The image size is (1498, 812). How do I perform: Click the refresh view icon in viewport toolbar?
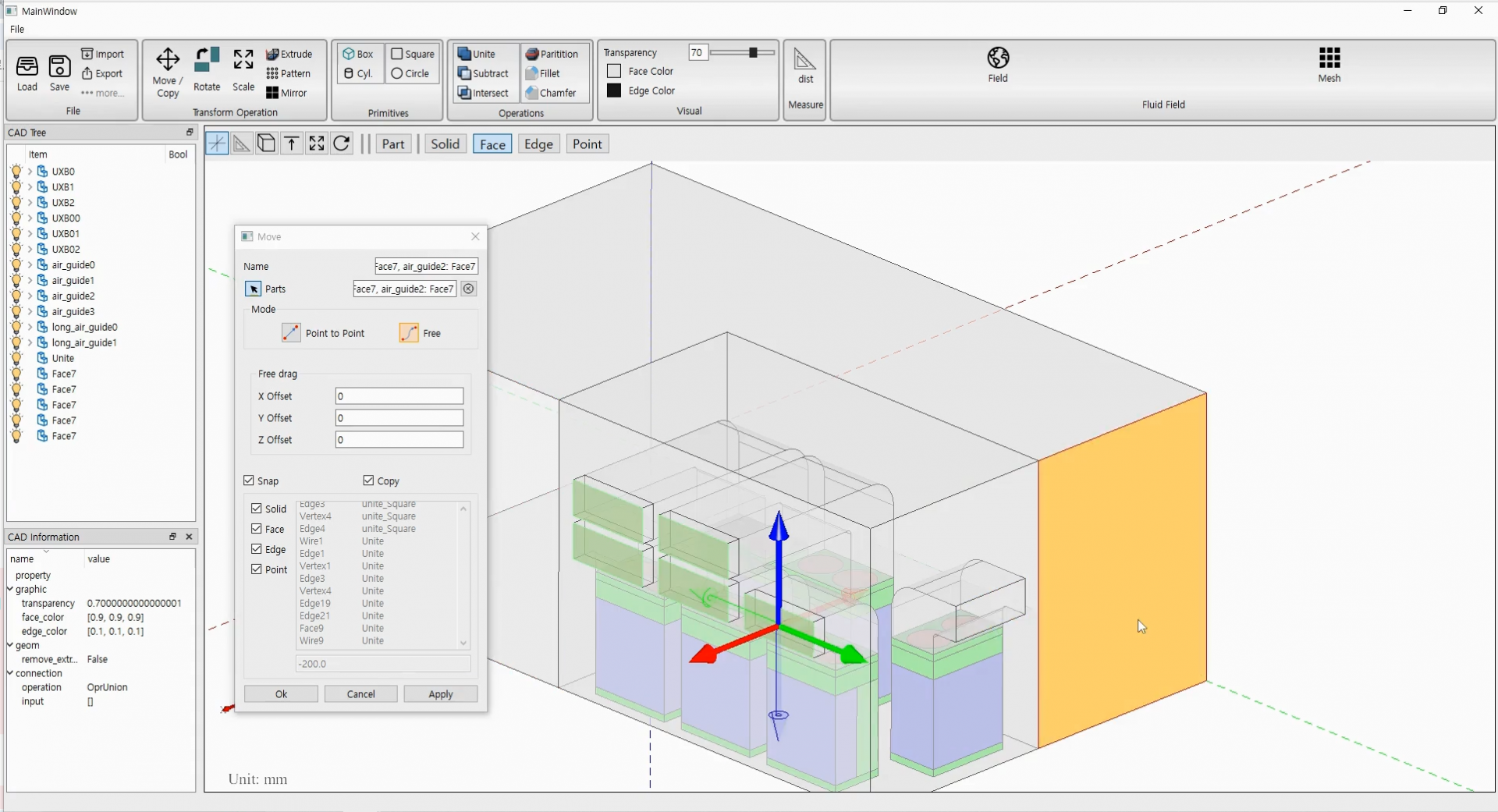pos(342,144)
